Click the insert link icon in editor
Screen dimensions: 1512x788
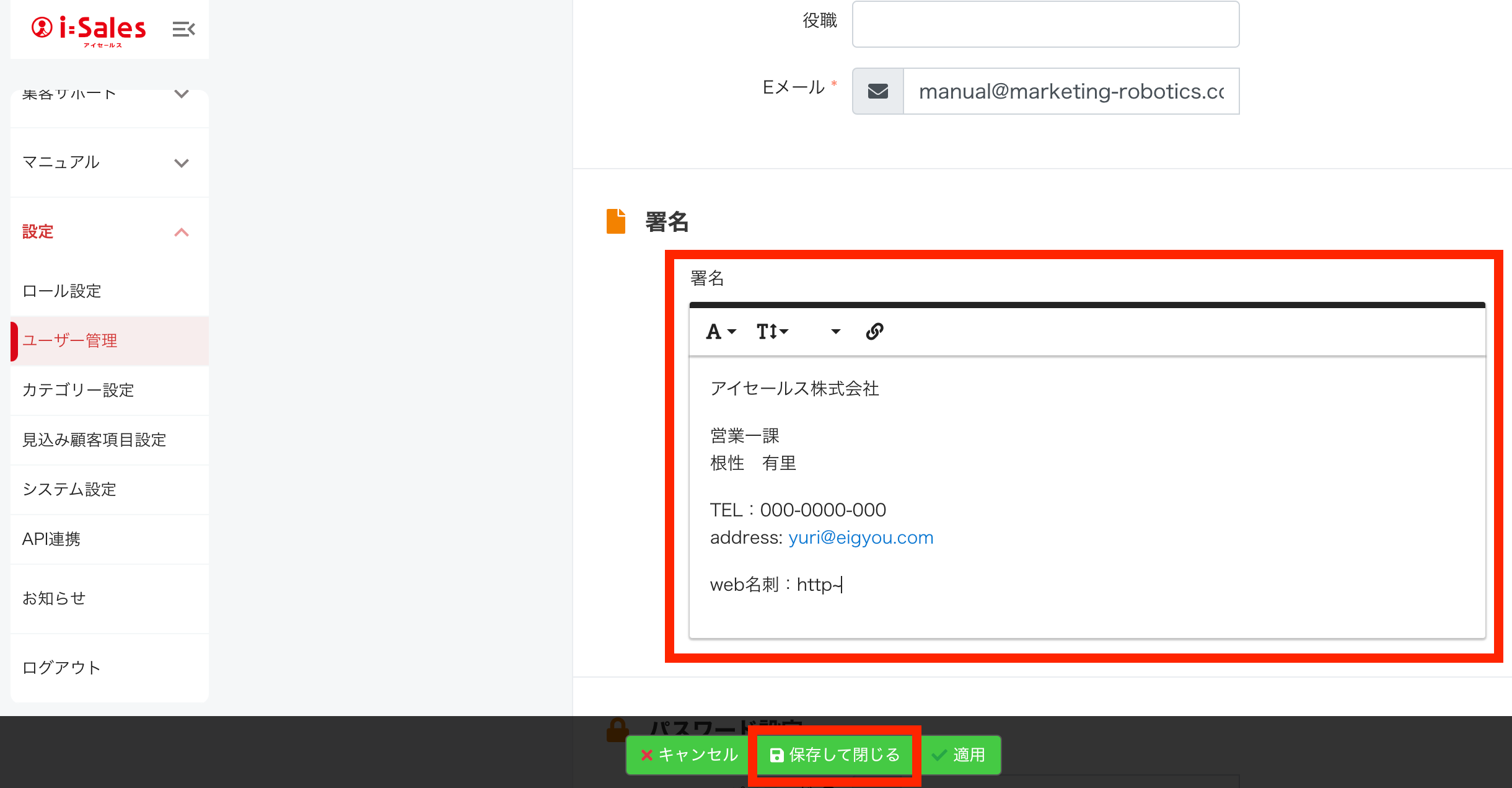point(874,332)
